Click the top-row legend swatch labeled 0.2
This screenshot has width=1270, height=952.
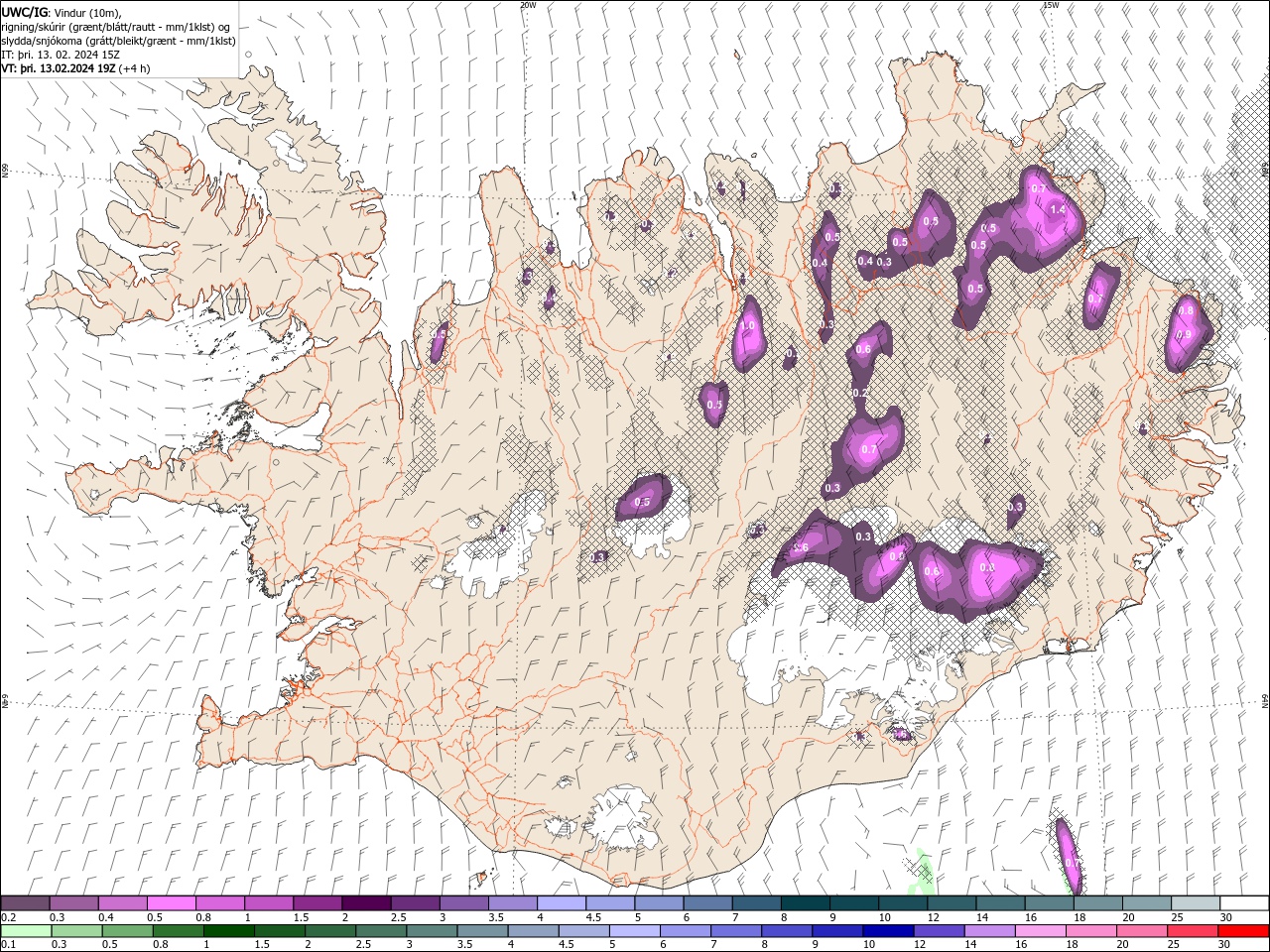pyautogui.click(x=25, y=903)
